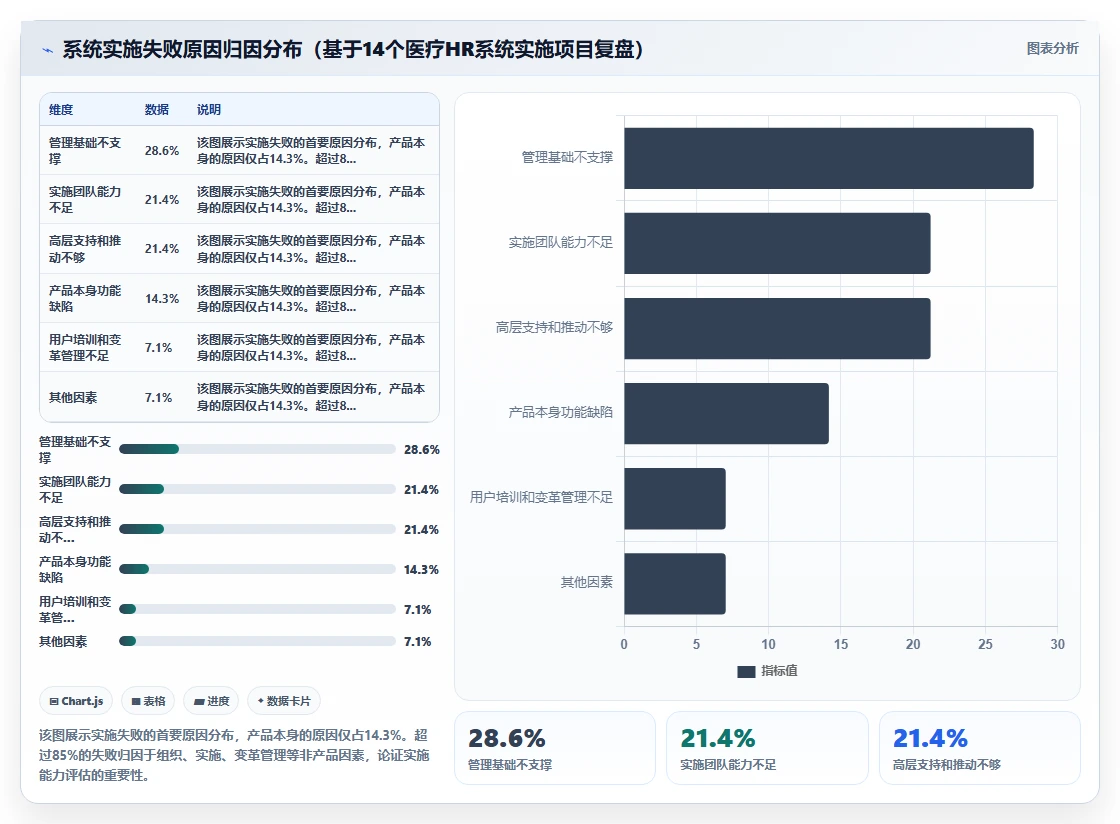Click the 数据 column header
Viewport: 1120px width, 824px height.
click(156, 110)
